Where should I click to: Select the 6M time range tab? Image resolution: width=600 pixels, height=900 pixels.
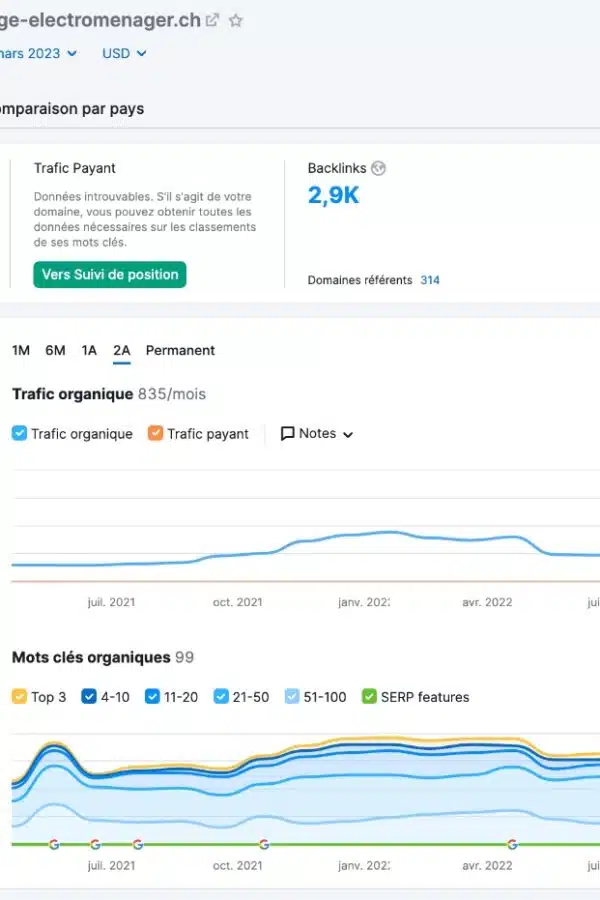click(55, 350)
